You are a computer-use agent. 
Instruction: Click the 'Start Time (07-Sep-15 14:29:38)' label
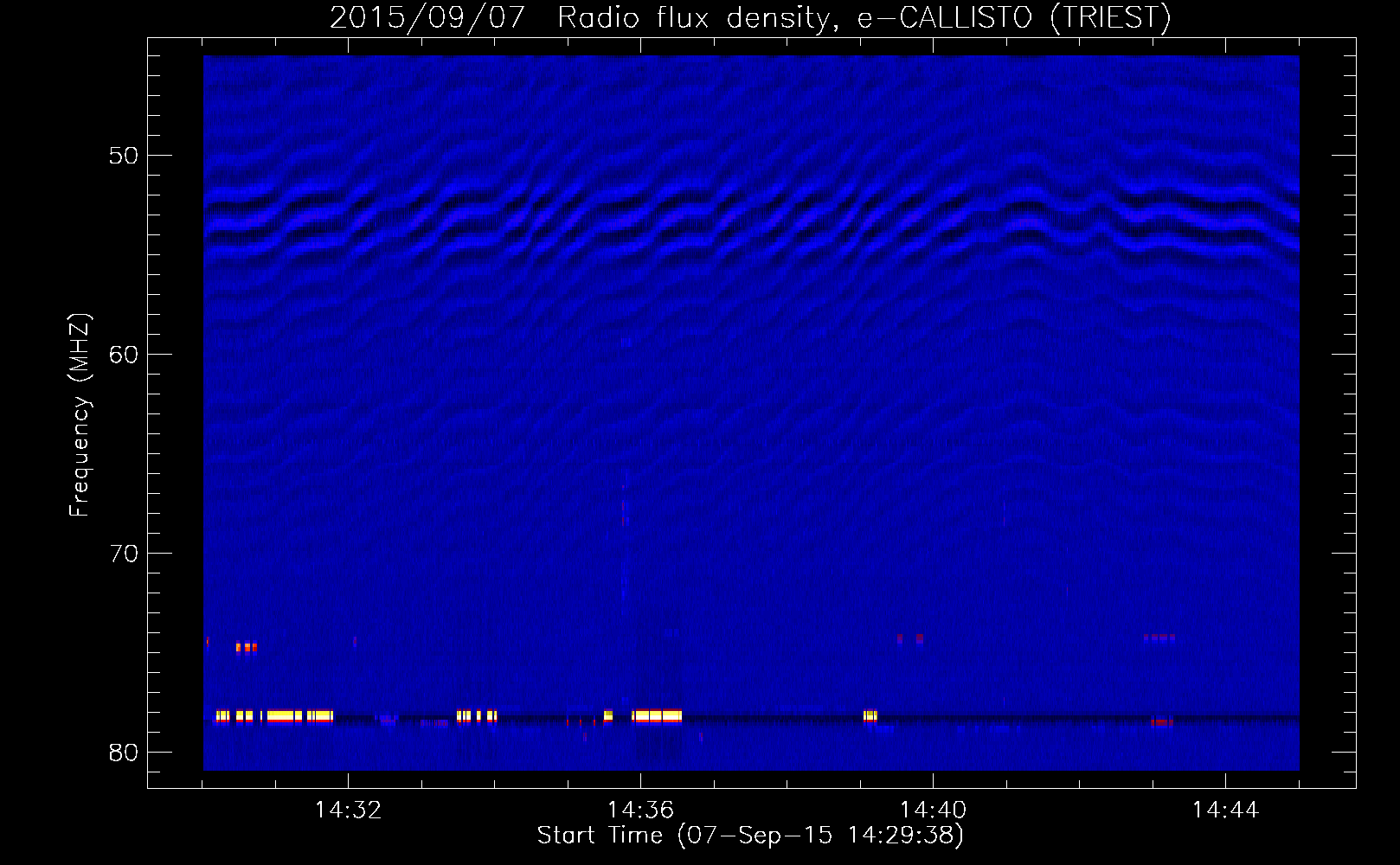point(750,835)
